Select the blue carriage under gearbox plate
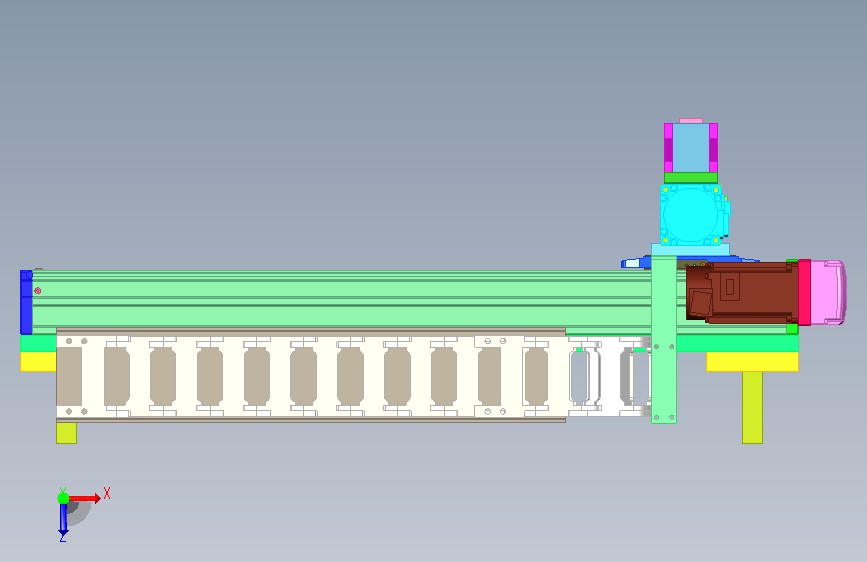The width and height of the screenshot is (867, 562). point(635,263)
